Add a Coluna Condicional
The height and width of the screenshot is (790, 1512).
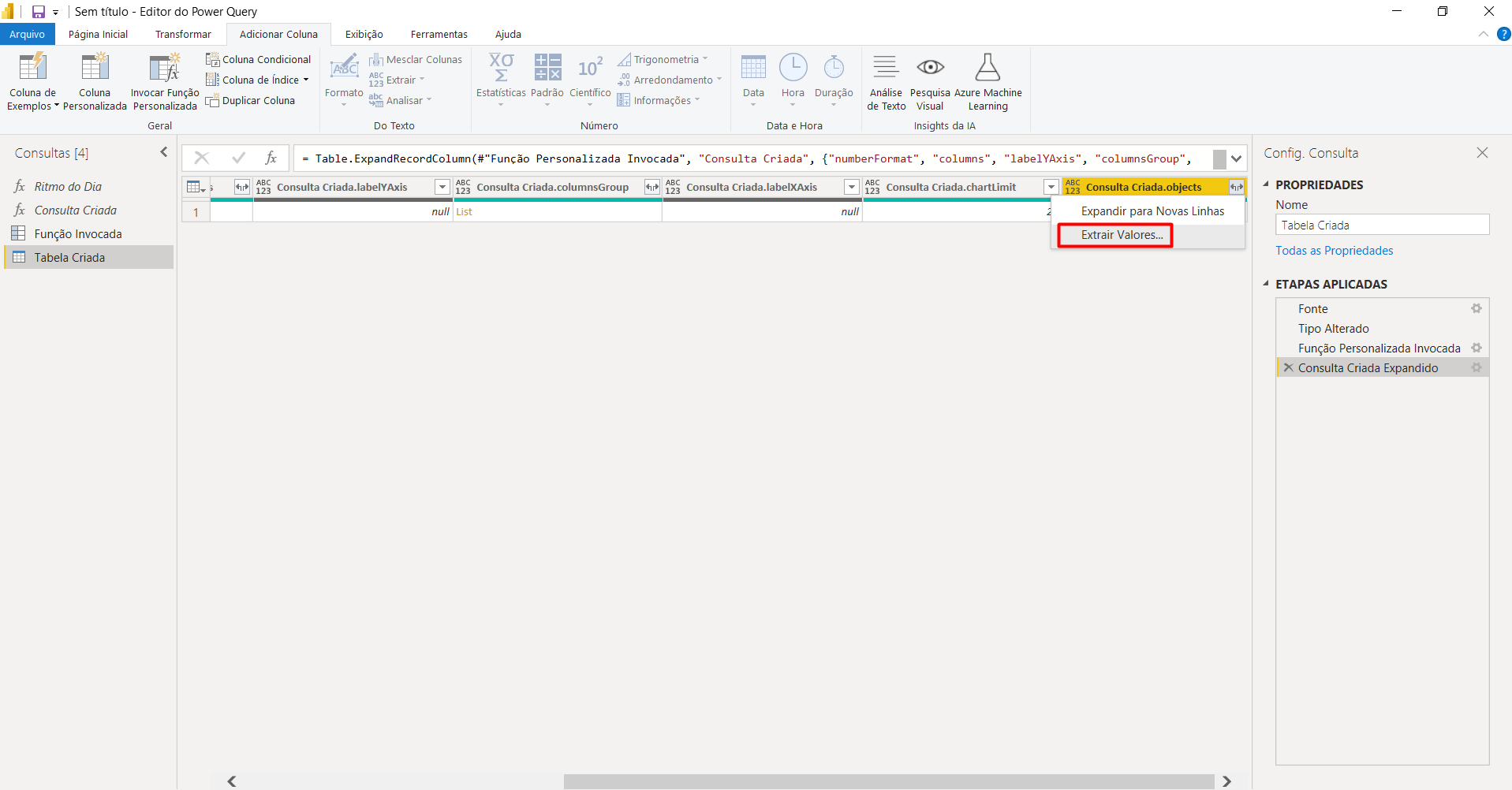[259, 59]
